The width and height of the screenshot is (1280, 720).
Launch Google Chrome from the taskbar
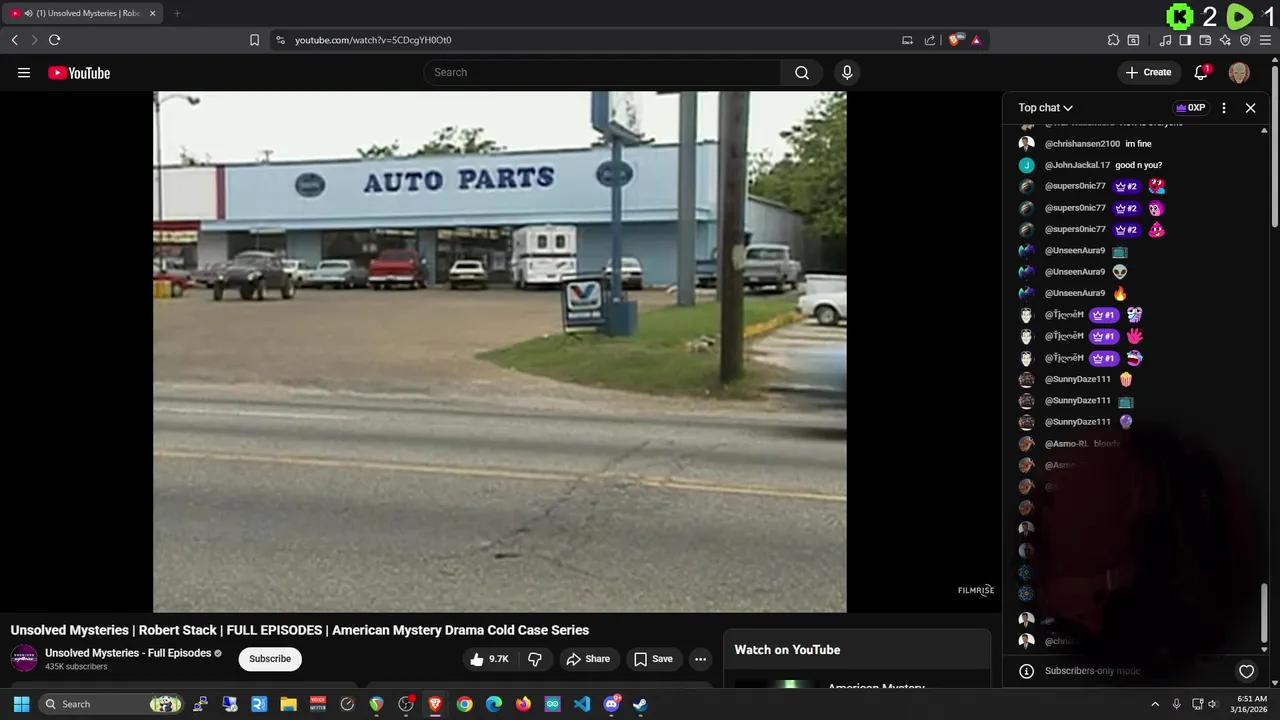coord(464,704)
